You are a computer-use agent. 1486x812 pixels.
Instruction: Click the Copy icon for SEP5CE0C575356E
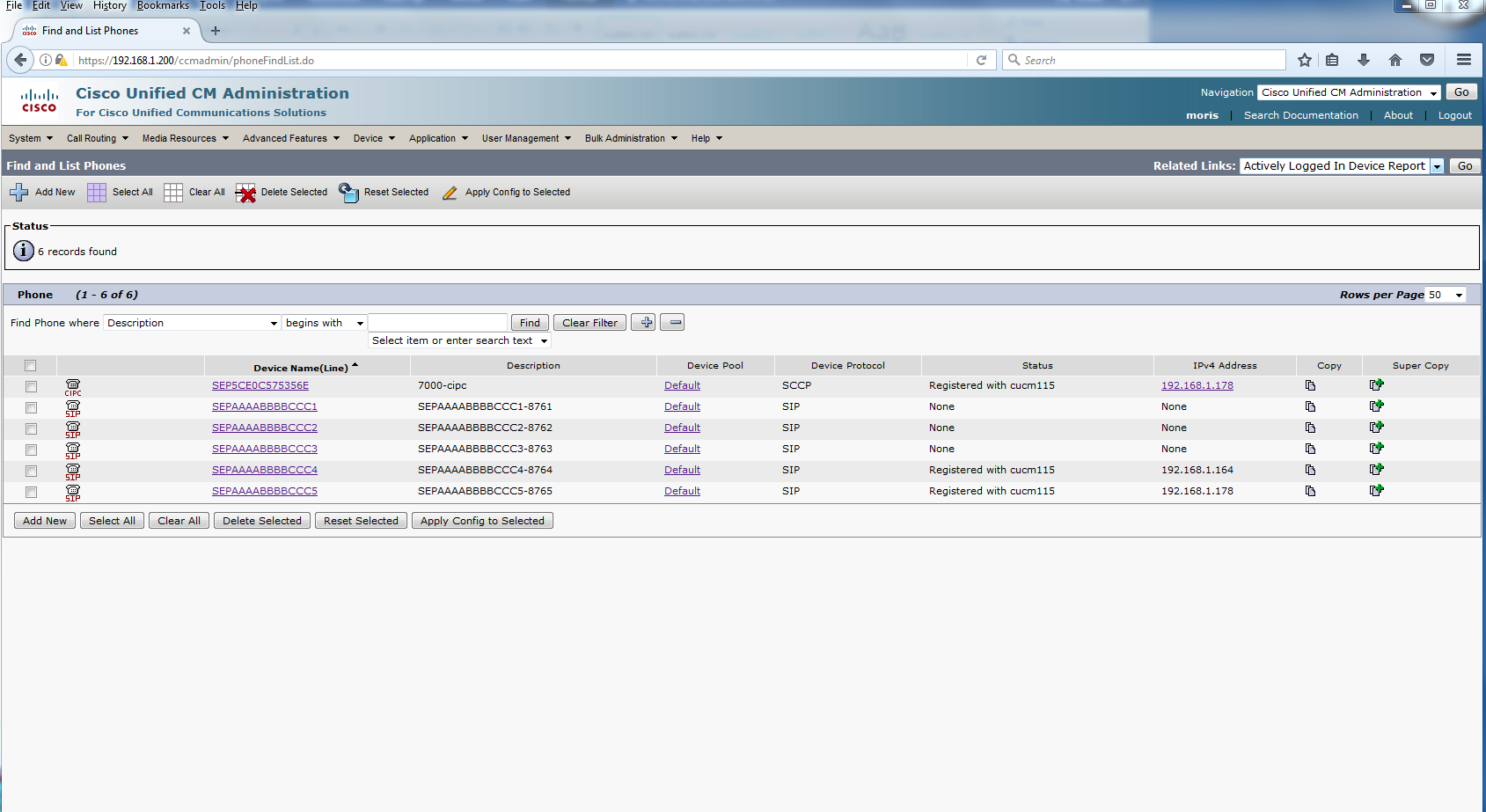click(x=1310, y=385)
